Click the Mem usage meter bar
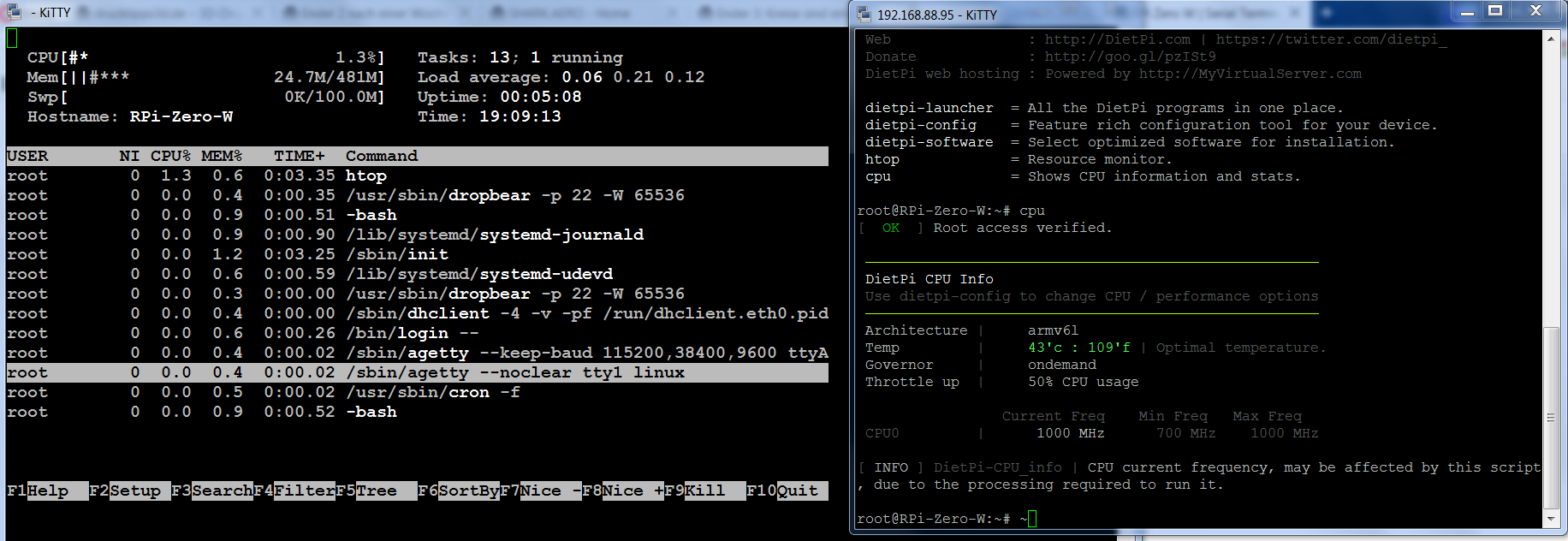The height and width of the screenshot is (541, 1568). [205, 77]
